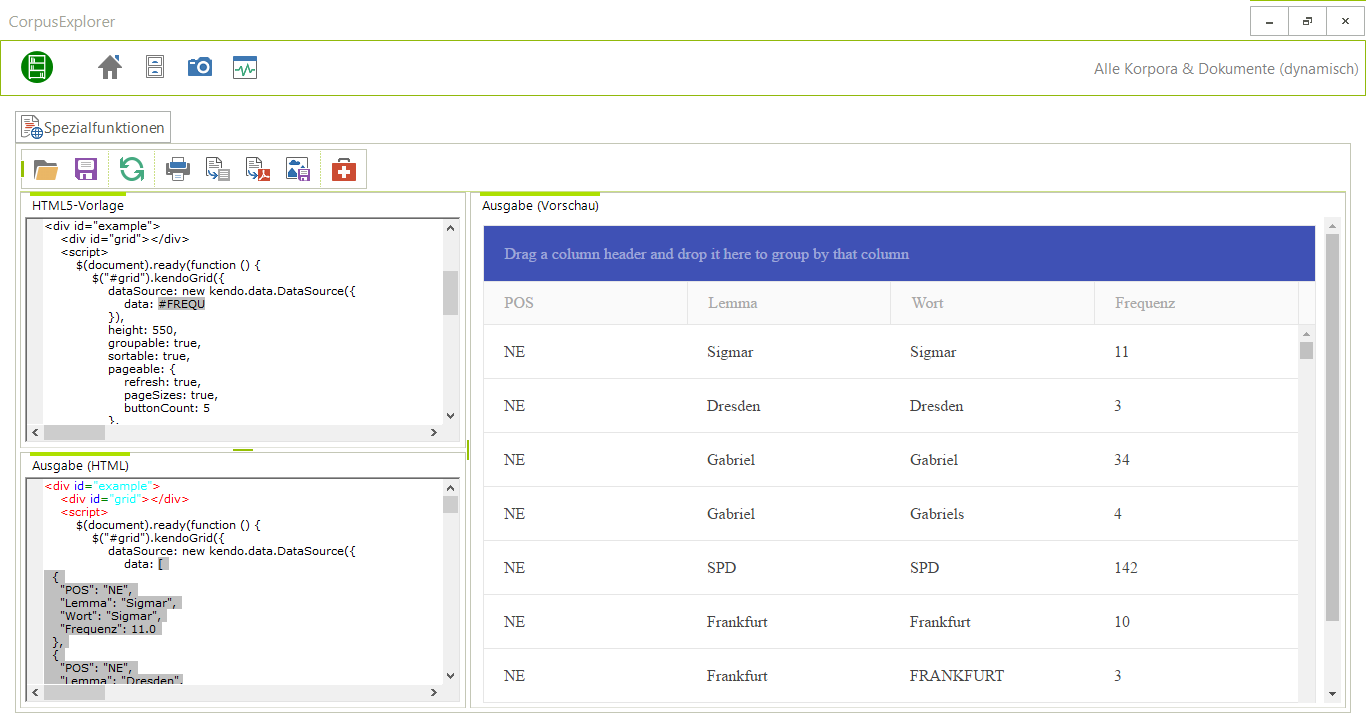
Task: Click right arrow of Ausgabe (HTML) horizontal scrollbar
Action: (434, 692)
